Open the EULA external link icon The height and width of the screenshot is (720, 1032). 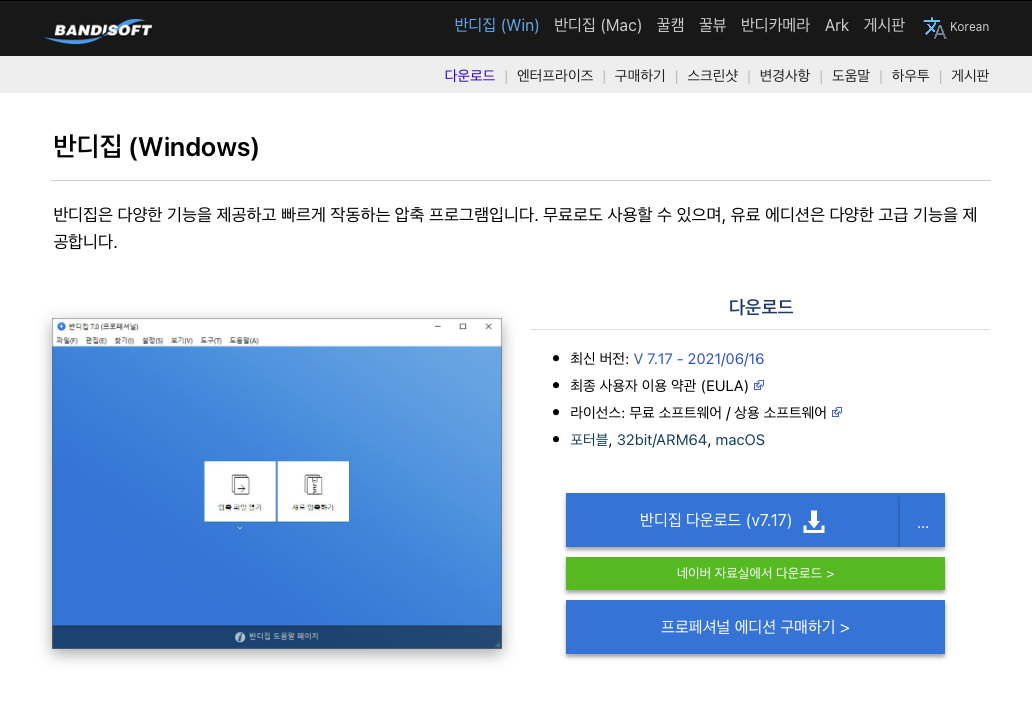coord(759,385)
